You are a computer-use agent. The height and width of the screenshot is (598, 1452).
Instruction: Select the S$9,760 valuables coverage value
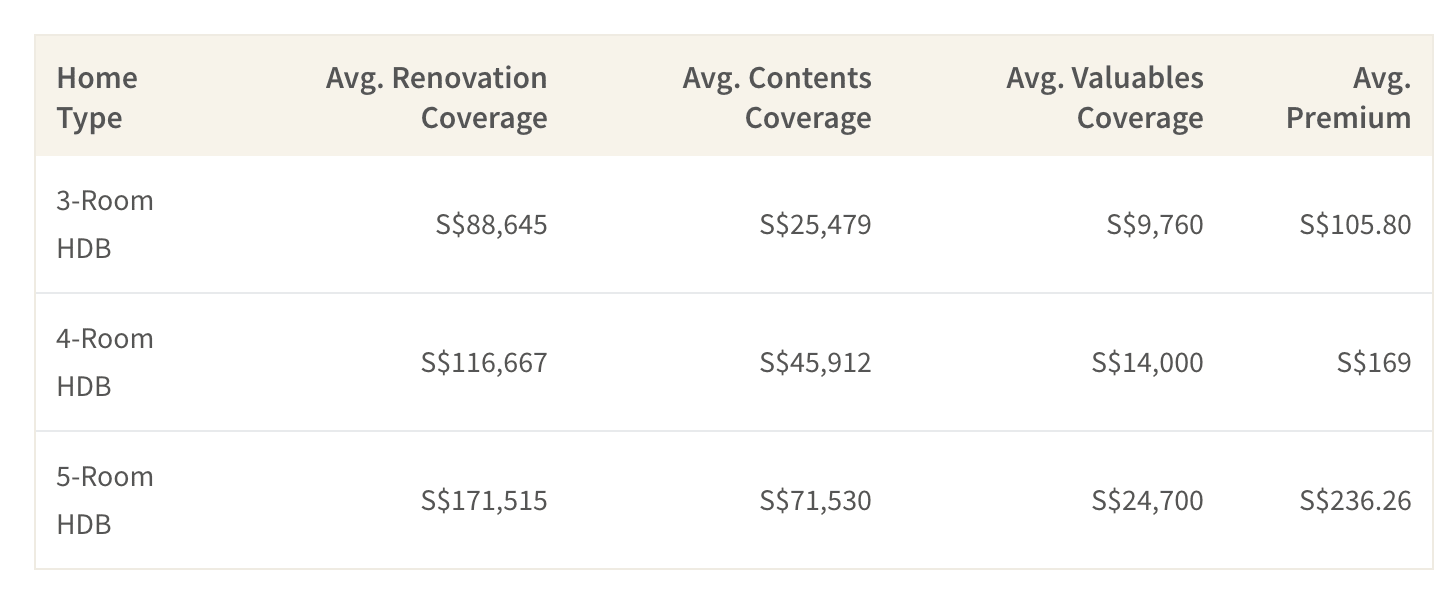[x=1154, y=224]
